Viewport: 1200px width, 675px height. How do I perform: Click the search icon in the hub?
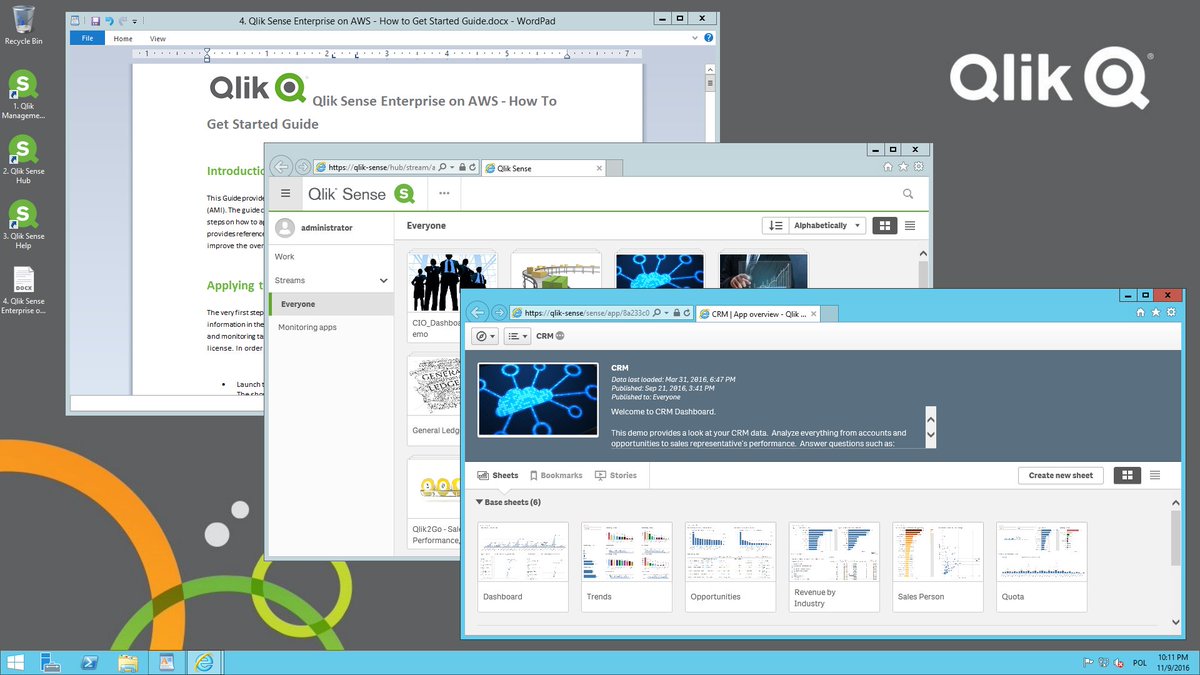[x=907, y=193]
